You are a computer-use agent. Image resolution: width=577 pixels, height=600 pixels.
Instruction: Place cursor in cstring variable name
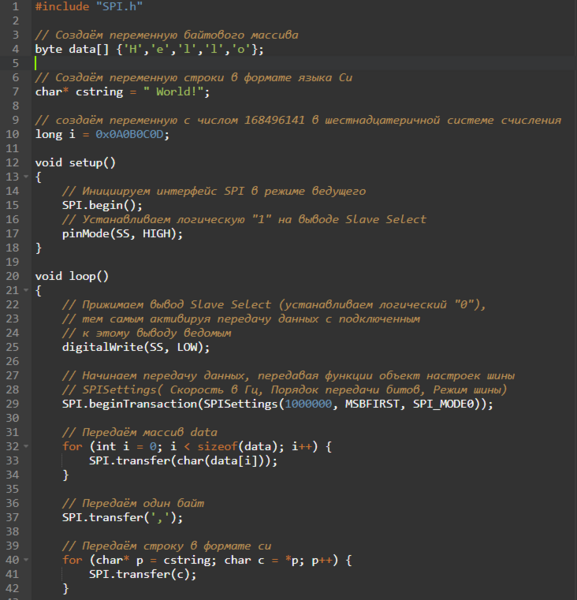pos(99,92)
